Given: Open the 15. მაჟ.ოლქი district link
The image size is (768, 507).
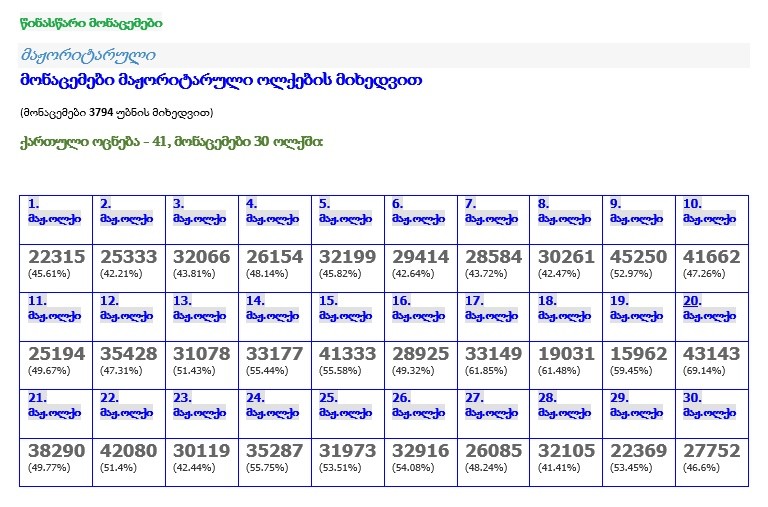Looking at the screenshot, I should click(x=345, y=308).
